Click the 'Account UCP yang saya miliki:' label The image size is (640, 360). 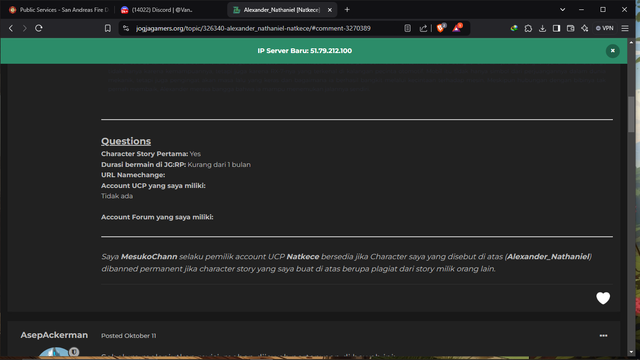[153, 185]
